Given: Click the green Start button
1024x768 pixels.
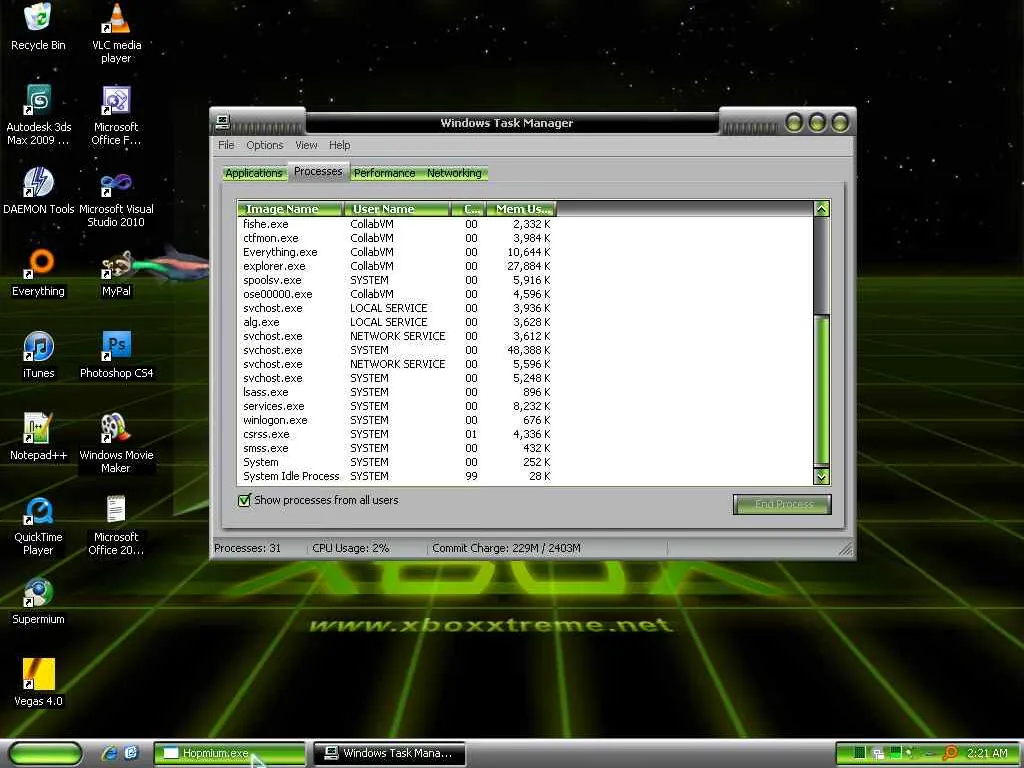Looking at the screenshot, I should click(x=46, y=754).
